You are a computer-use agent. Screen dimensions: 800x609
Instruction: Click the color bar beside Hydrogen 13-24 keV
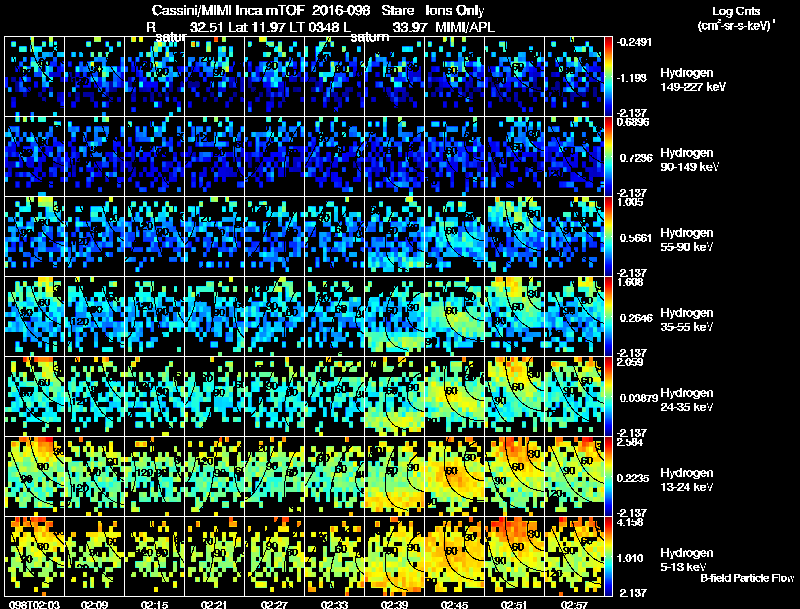click(x=608, y=477)
